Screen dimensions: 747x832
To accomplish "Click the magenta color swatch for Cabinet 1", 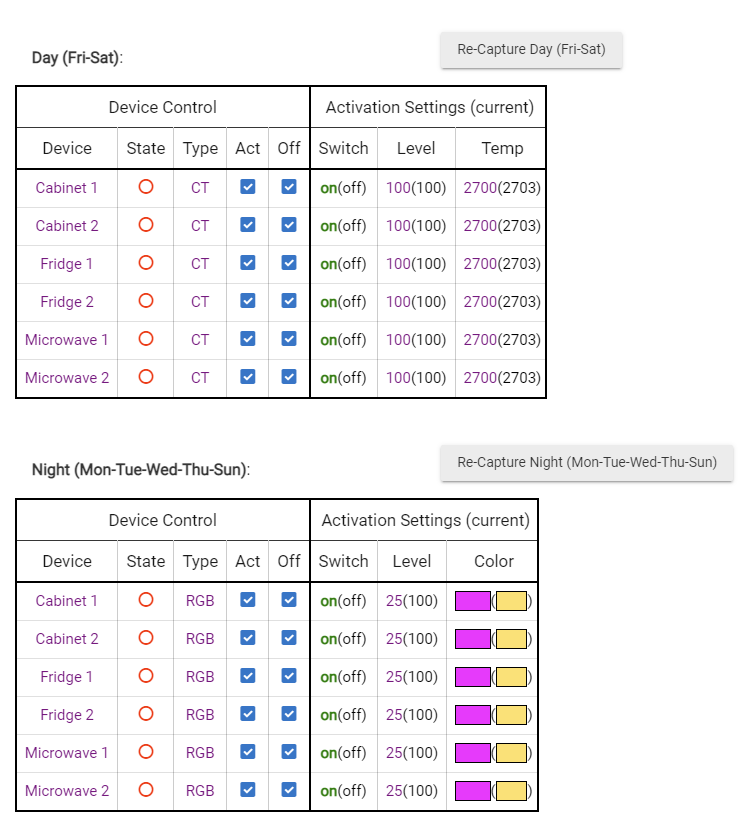I will pyautogui.click(x=472, y=601).
